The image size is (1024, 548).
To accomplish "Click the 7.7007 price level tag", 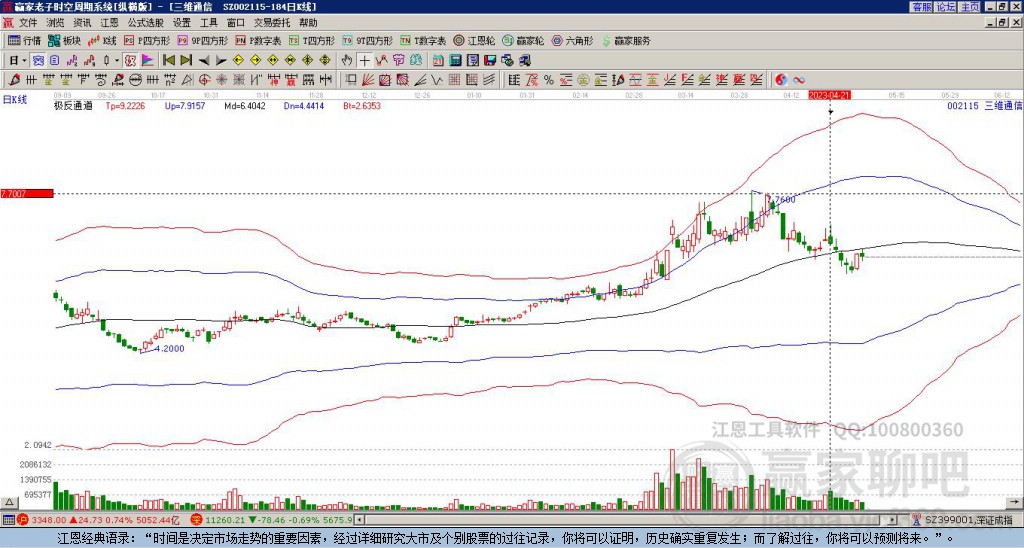I will point(26,193).
